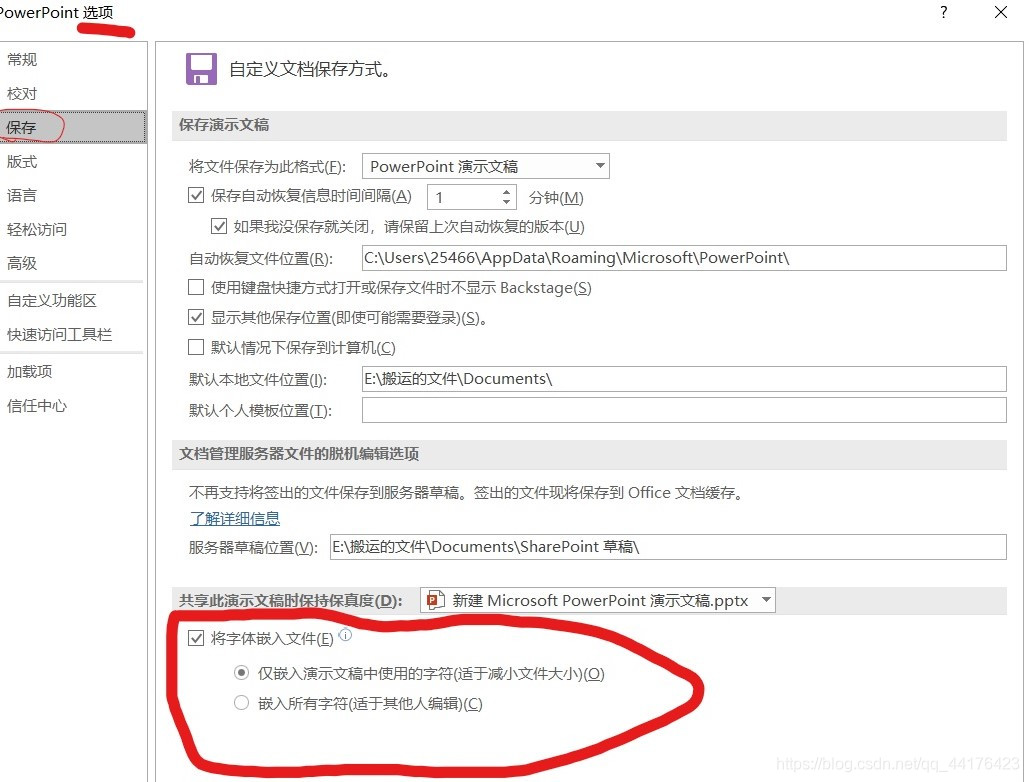Select the 保存 options category

(x=73, y=127)
